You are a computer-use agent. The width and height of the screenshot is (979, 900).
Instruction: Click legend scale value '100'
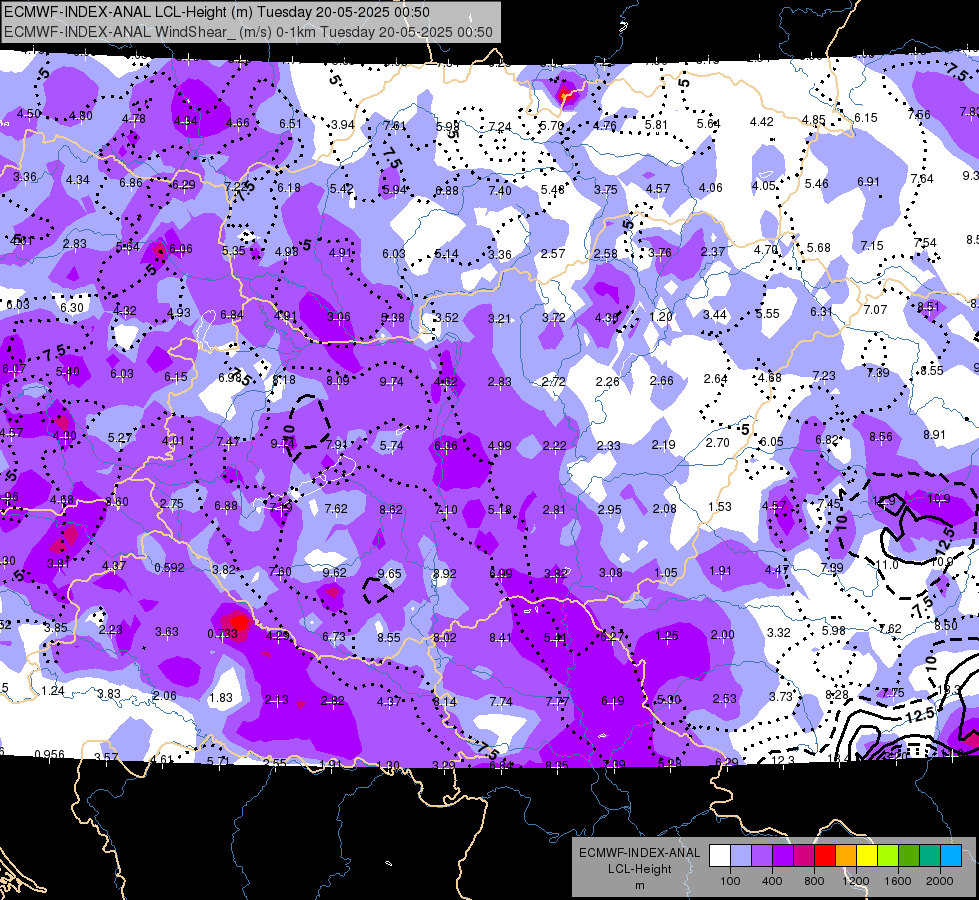tap(730, 881)
